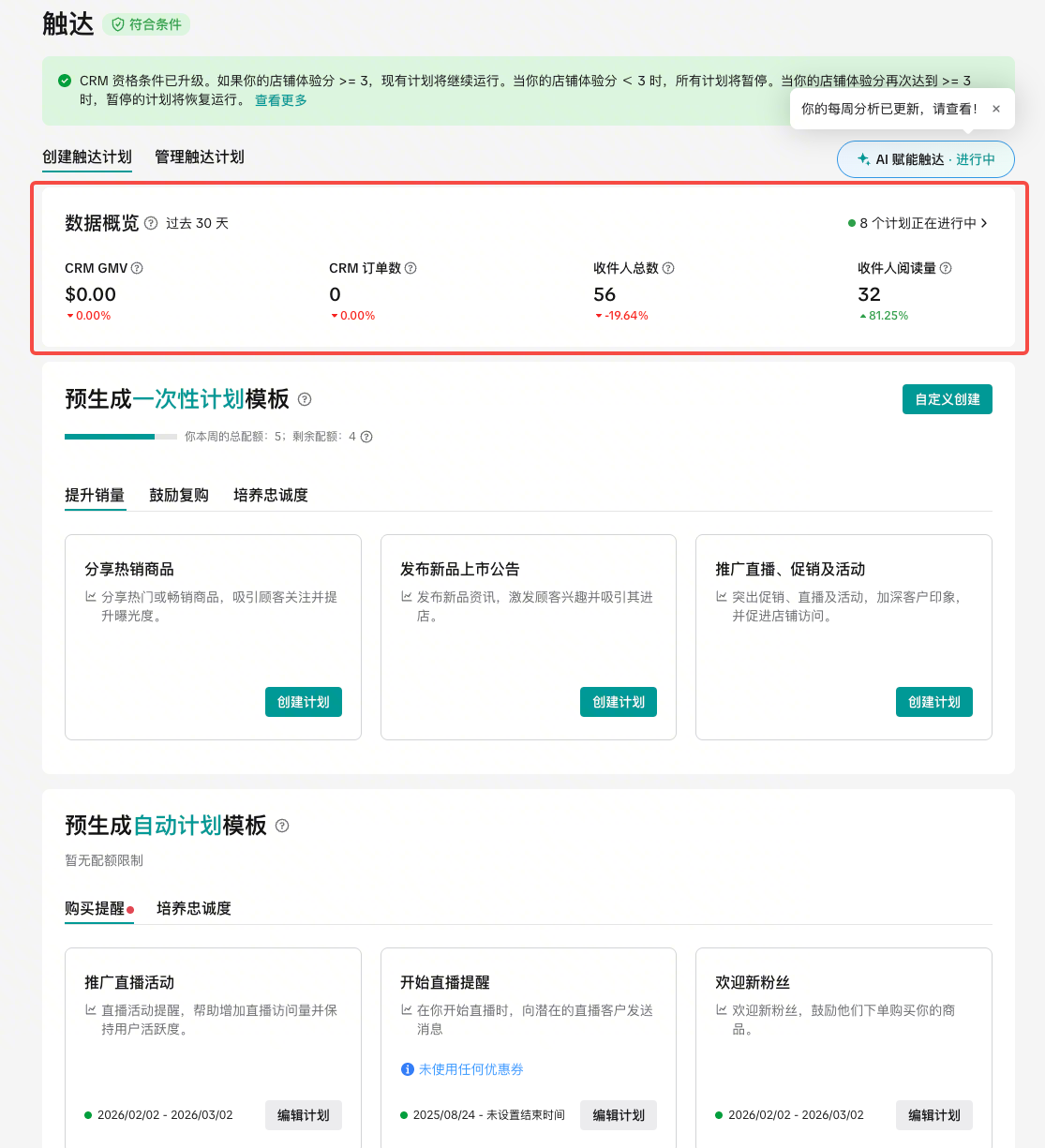Click the AI 赋能触达 button
Screen dimensions: 1045x1148
pyautogui.click(x=925, y=159)
